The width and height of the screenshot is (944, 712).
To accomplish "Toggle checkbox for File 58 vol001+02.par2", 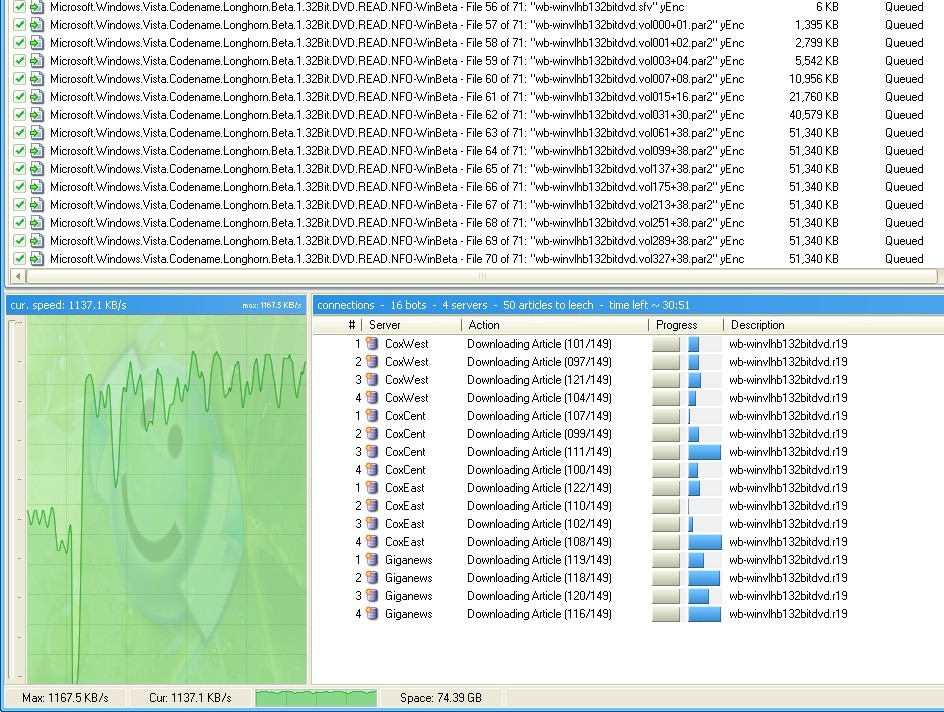I will [x=19, y=43].
